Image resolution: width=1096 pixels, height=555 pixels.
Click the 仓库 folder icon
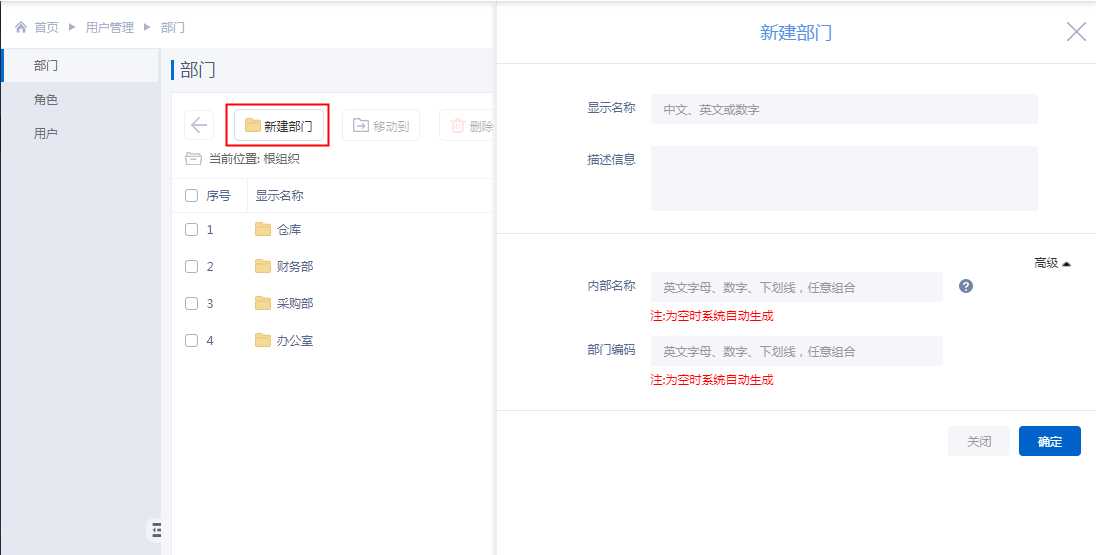[263, 230]
